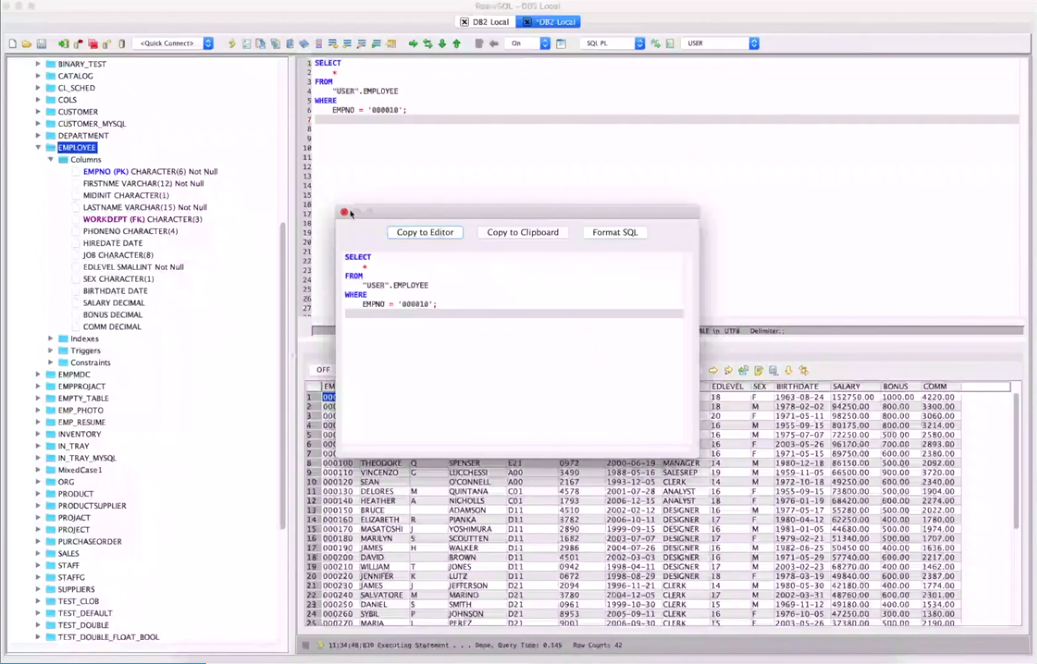The height and width of the screenshot is (664, 1037).
Task: Collapse the EMPLOYEE table tree node
Action: click(x=39, y=148)
